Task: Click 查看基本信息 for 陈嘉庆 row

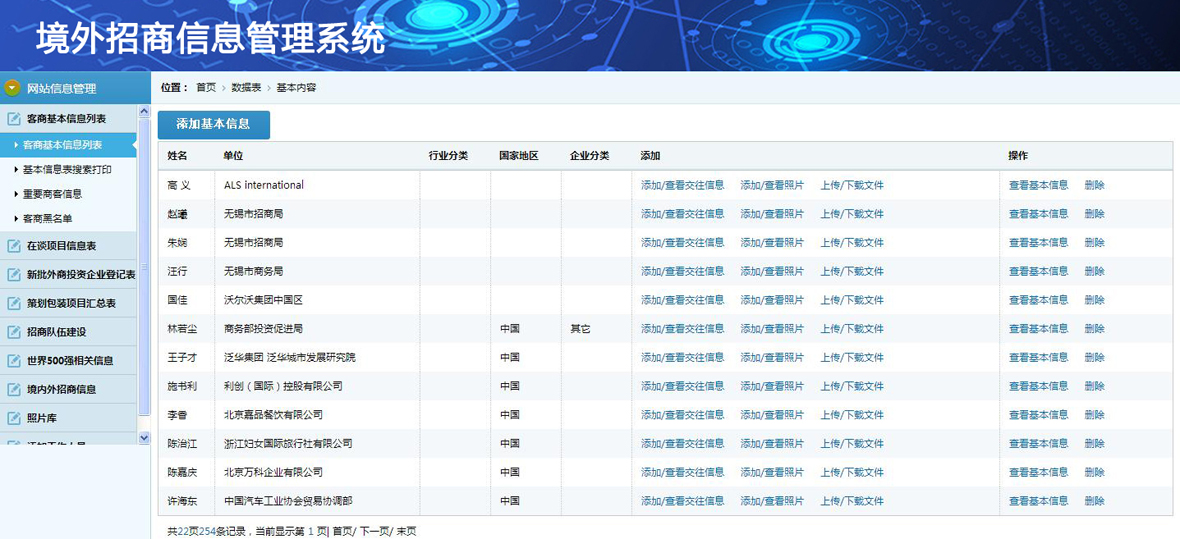Action: tap(1039, 472)
